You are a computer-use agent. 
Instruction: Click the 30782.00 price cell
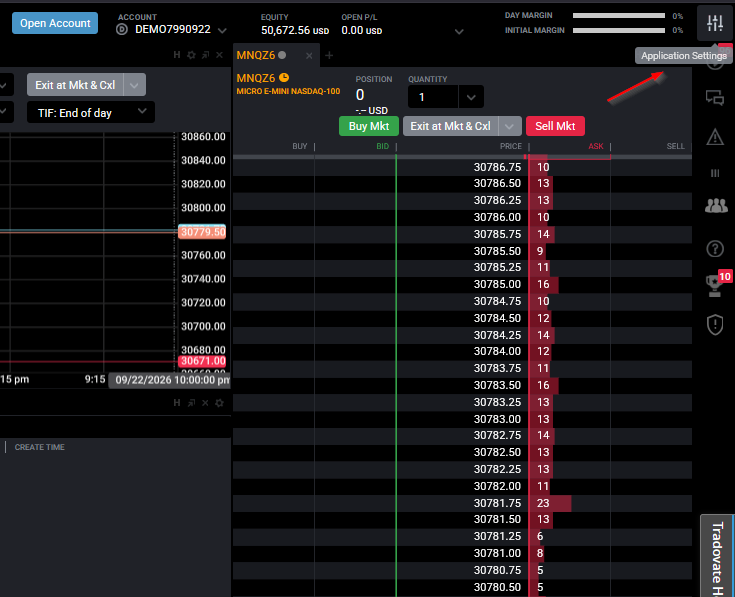(x=497, y=486)
